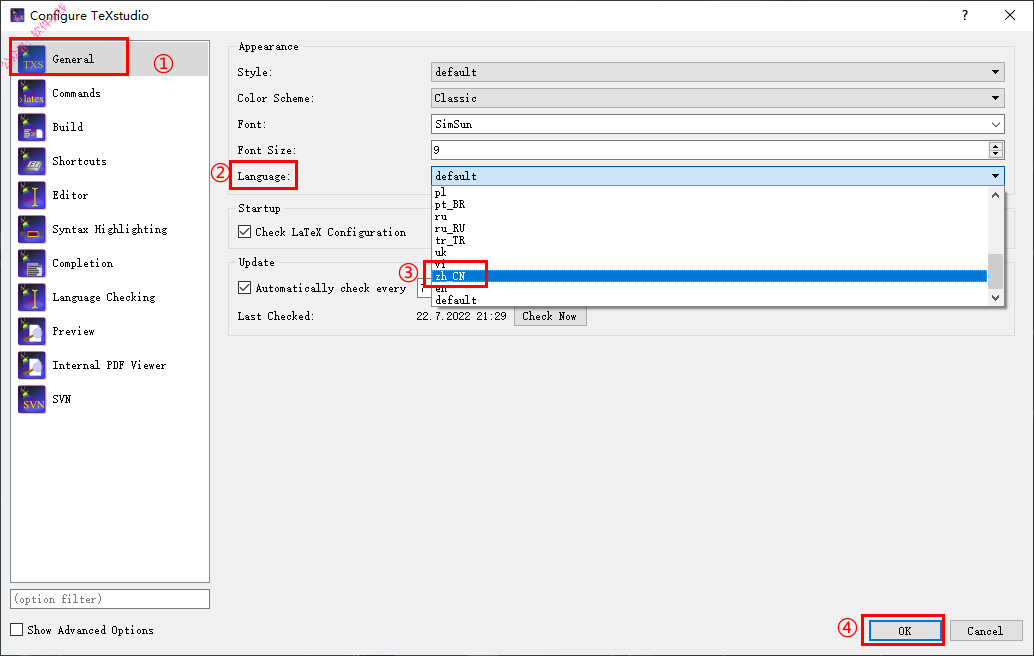Click the language list scrollbar up arrow

click(x=996, y=194)
